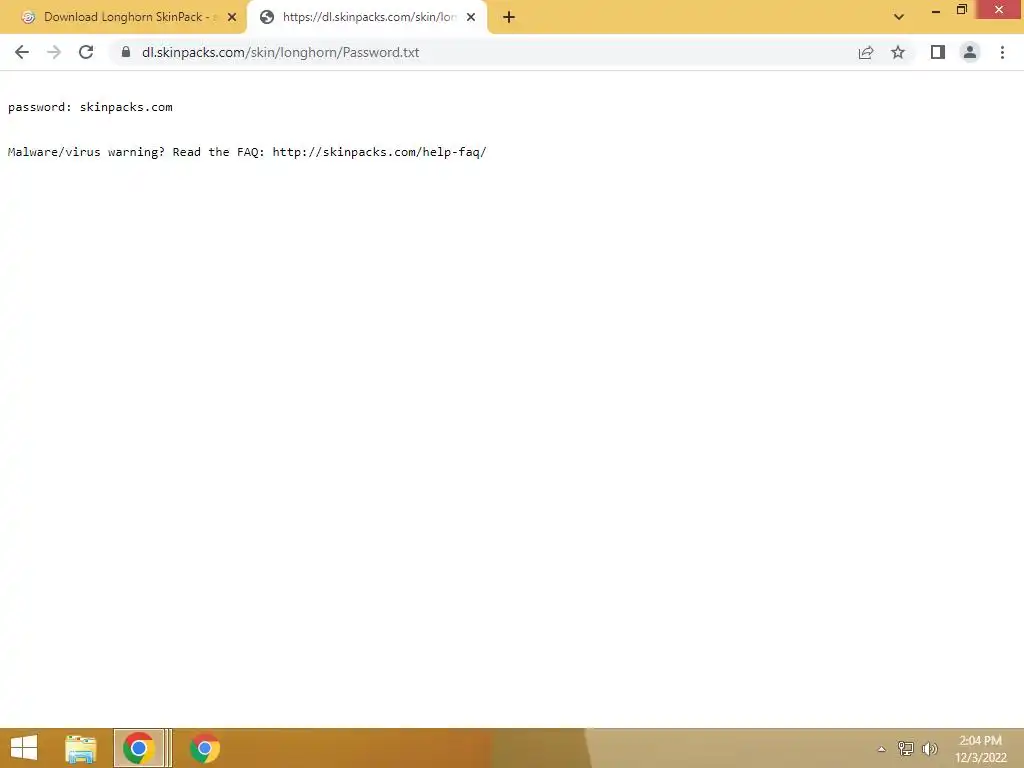This screenshot has width=1024, height=768.
Task: Open the Windows Start menu
Action: pos(24,748)
